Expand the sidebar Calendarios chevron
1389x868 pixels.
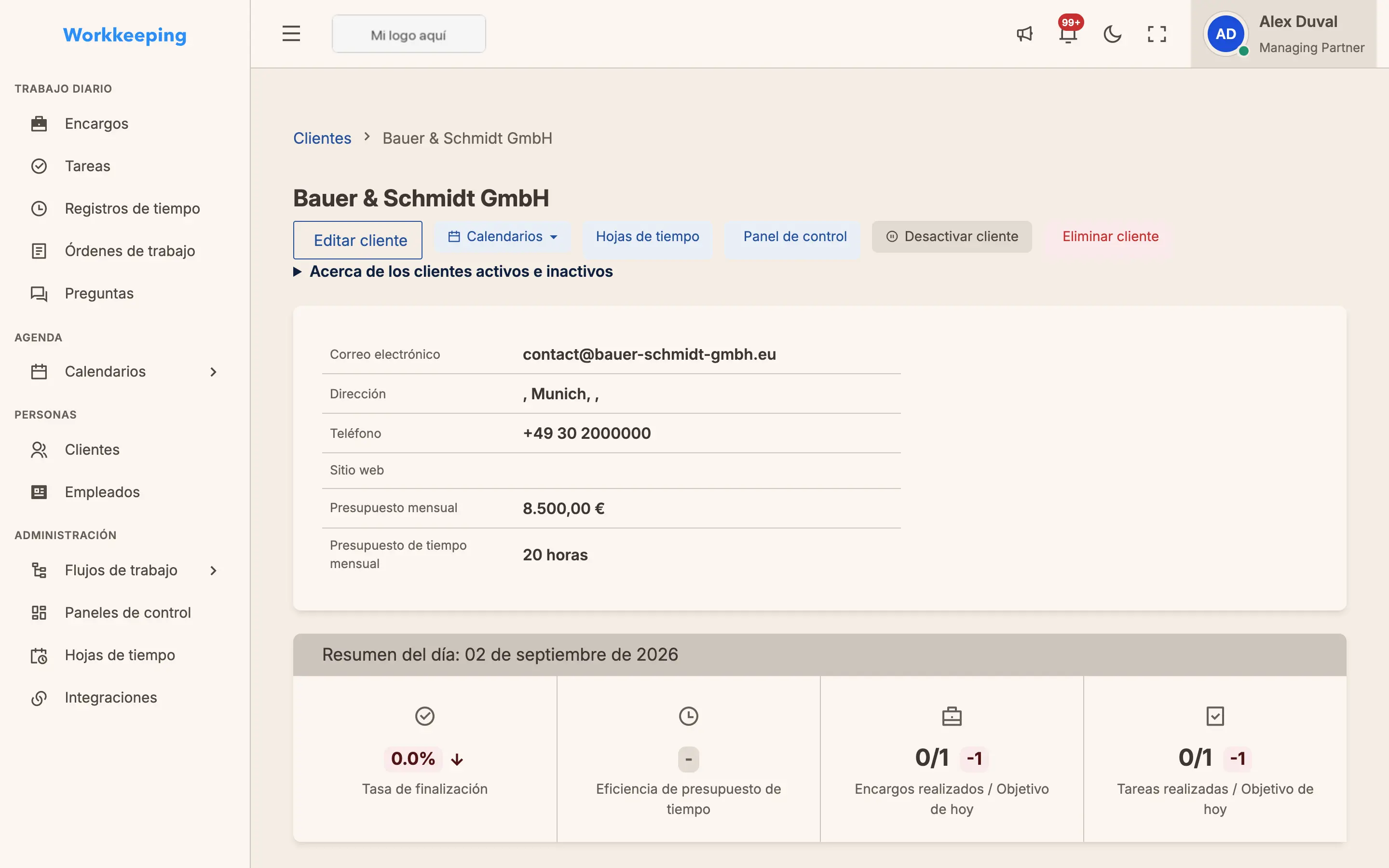point(214,372)
